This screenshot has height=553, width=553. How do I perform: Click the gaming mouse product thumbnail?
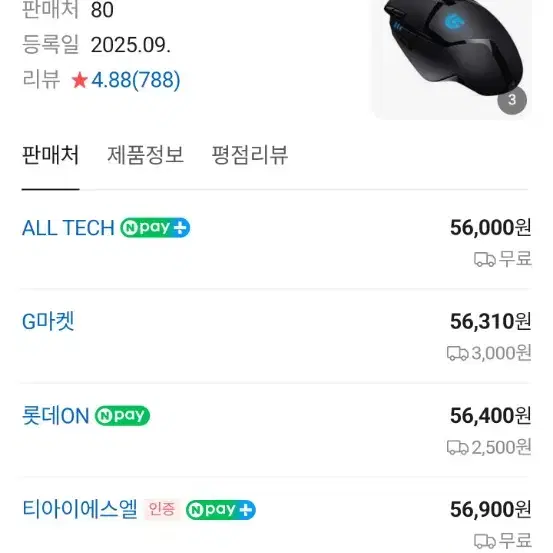coord(451,58)
